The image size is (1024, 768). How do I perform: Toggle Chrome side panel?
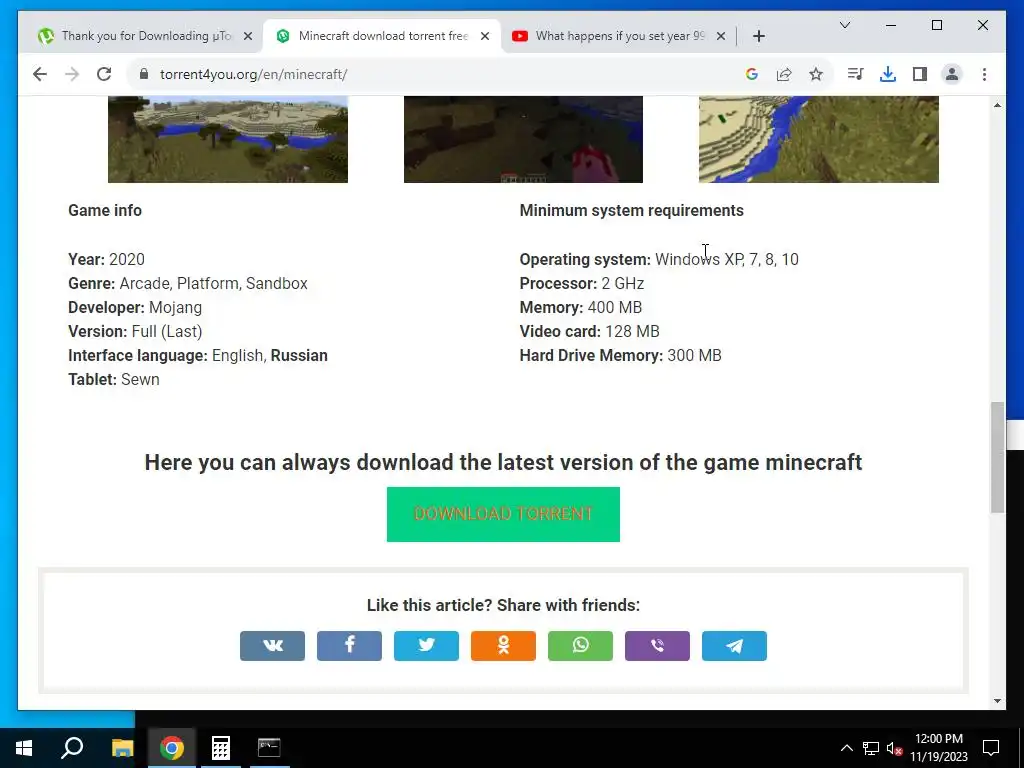coord(920,74)
